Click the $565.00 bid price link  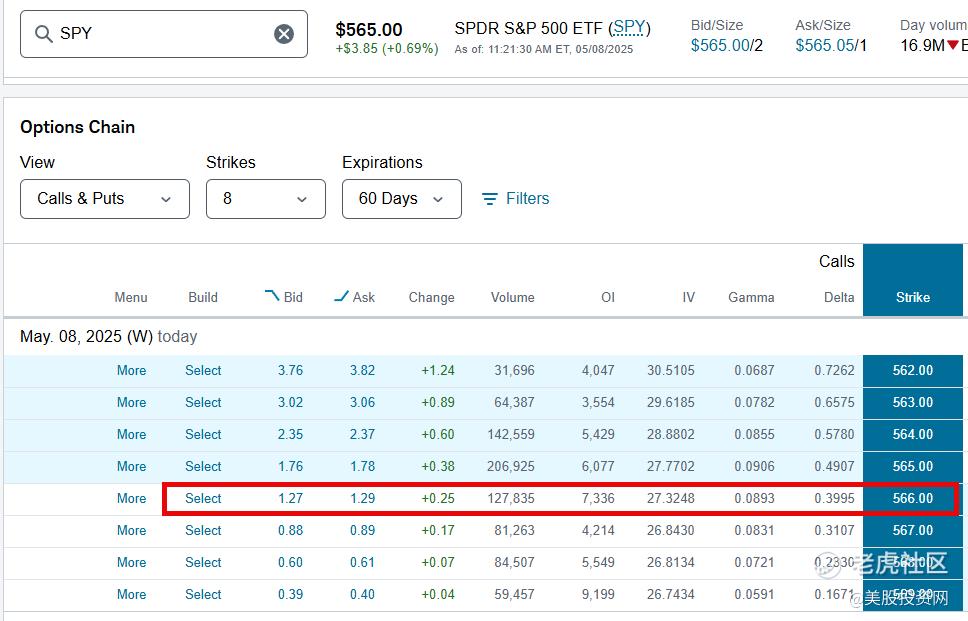pyautogui.click(x=719, y=45)
